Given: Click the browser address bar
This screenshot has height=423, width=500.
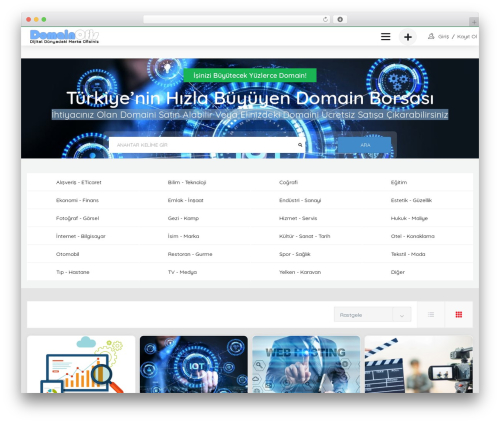Looking at the screenshot, I should click(237, 20).
